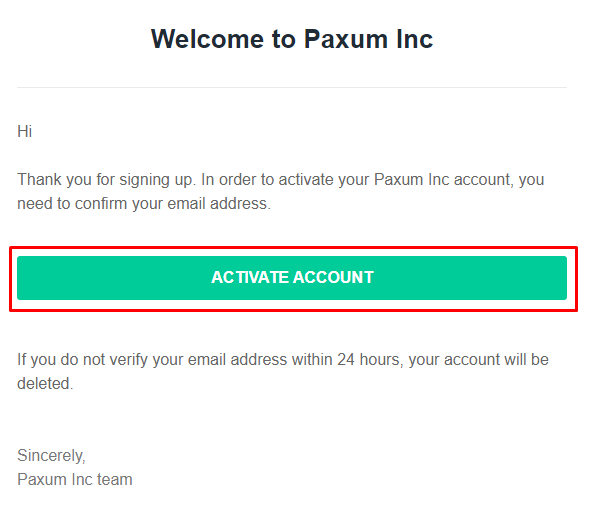Click the "Paxum Inc team" signature
The height and width of the screenshot is (509, 590).
pyautogui.click(x=75, y=480)
